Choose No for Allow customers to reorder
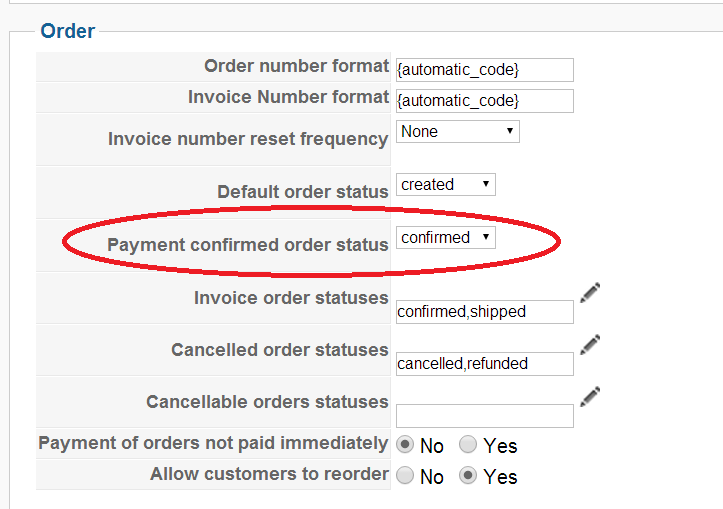 click(406, 476)
